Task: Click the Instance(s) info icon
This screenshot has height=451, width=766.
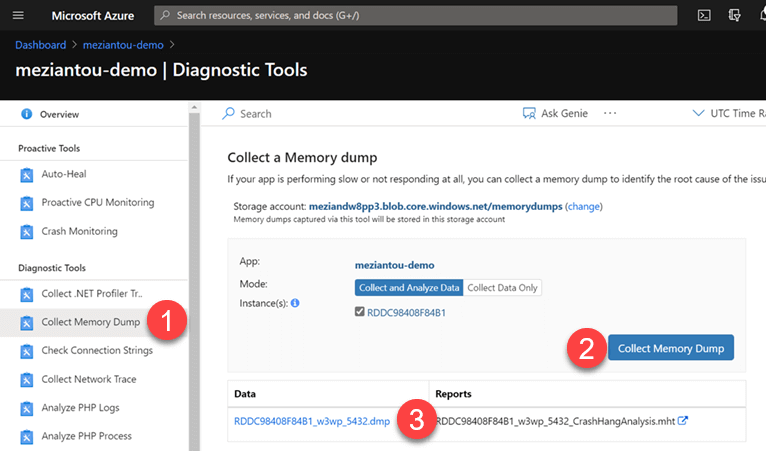Action: coord(295,302)
